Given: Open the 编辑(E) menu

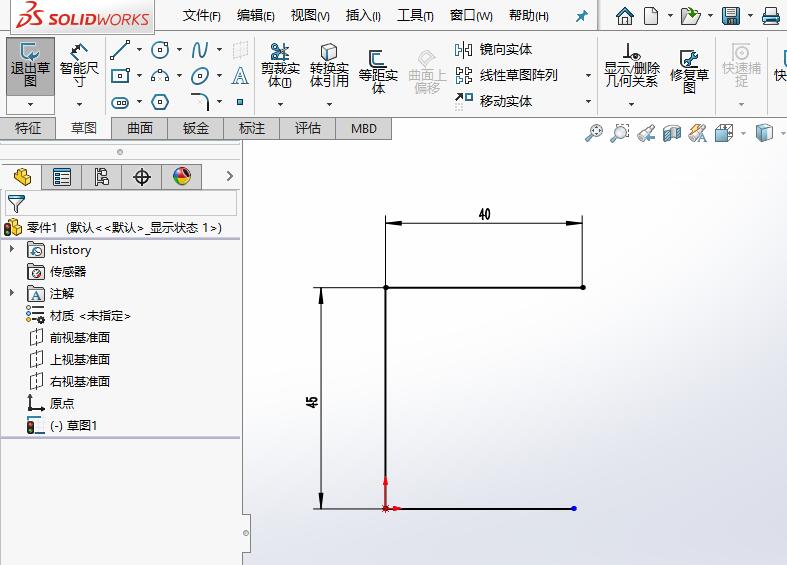Looking at the screenshot, I should [x=255, y=16].
